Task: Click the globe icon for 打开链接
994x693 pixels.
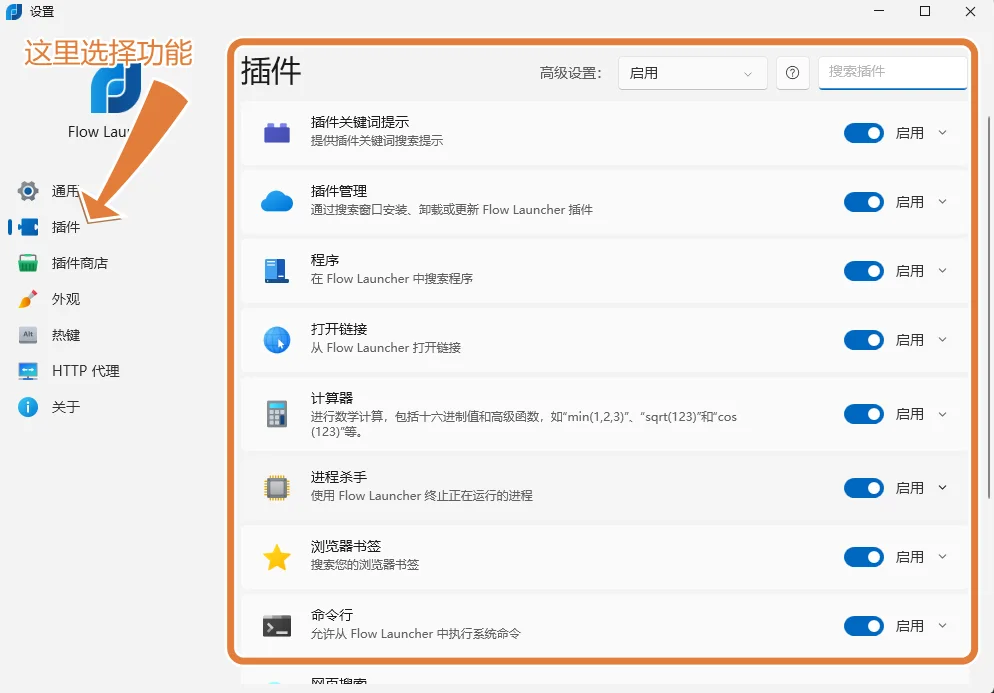Action: coord(277,340)
